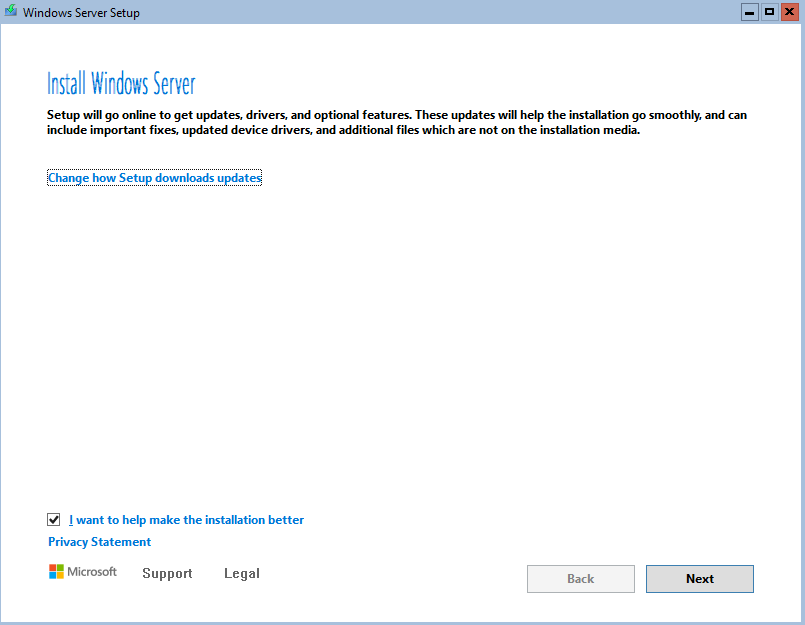Click the Support footer link
Viewport: 805px width, 625px height.
[x=167, y=573]
